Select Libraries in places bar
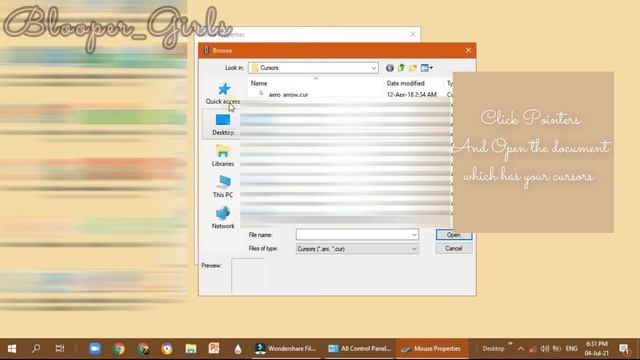 tap(223, 156)
